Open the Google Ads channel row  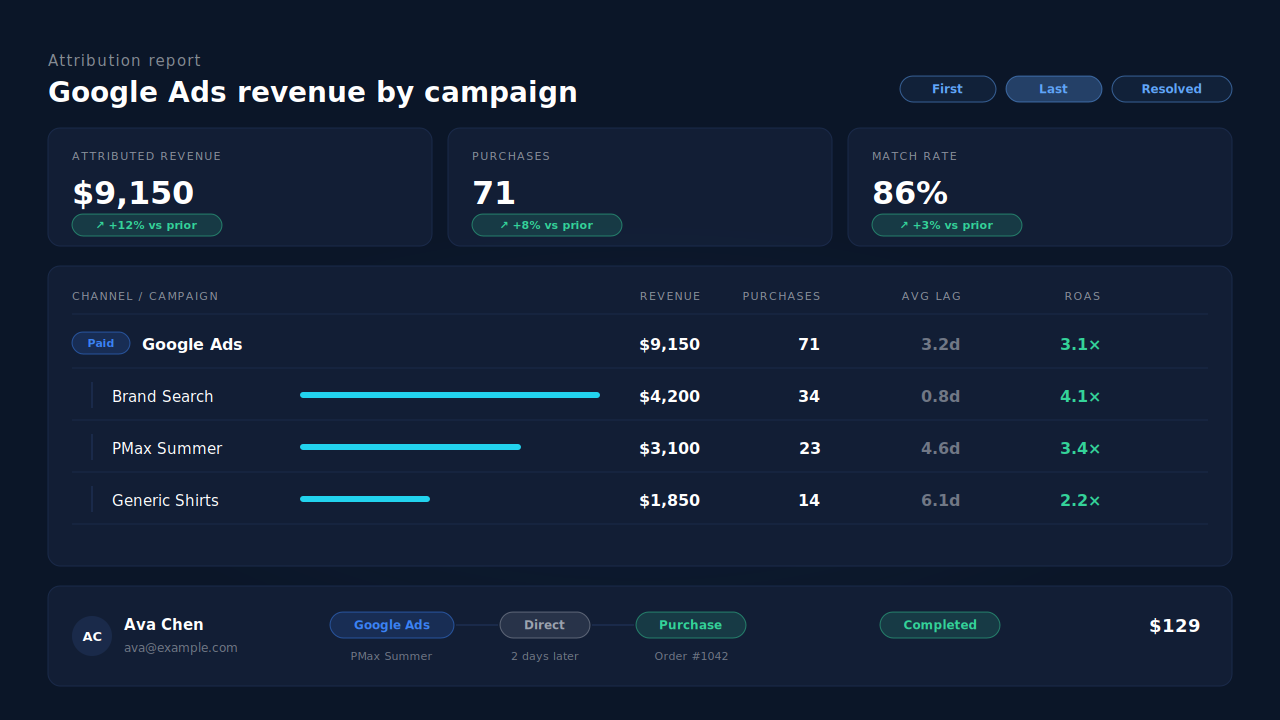coord(640,344)
